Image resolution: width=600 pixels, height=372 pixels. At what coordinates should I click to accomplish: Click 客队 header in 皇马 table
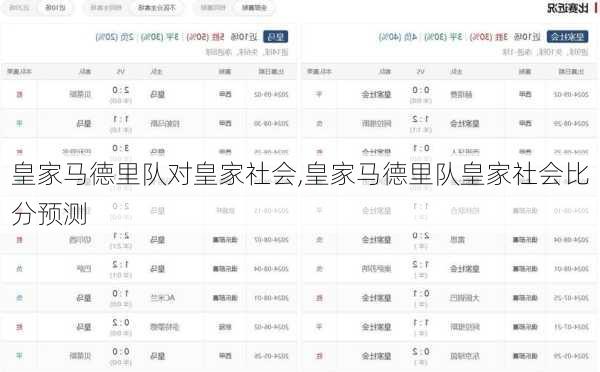[85, 72]
